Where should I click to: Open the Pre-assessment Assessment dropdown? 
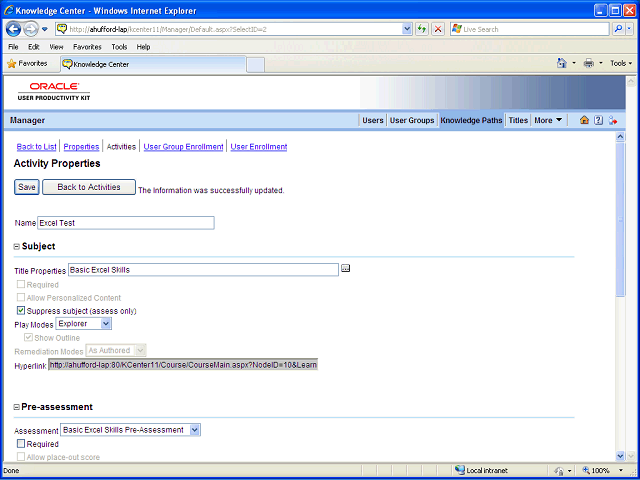point(130,430)
